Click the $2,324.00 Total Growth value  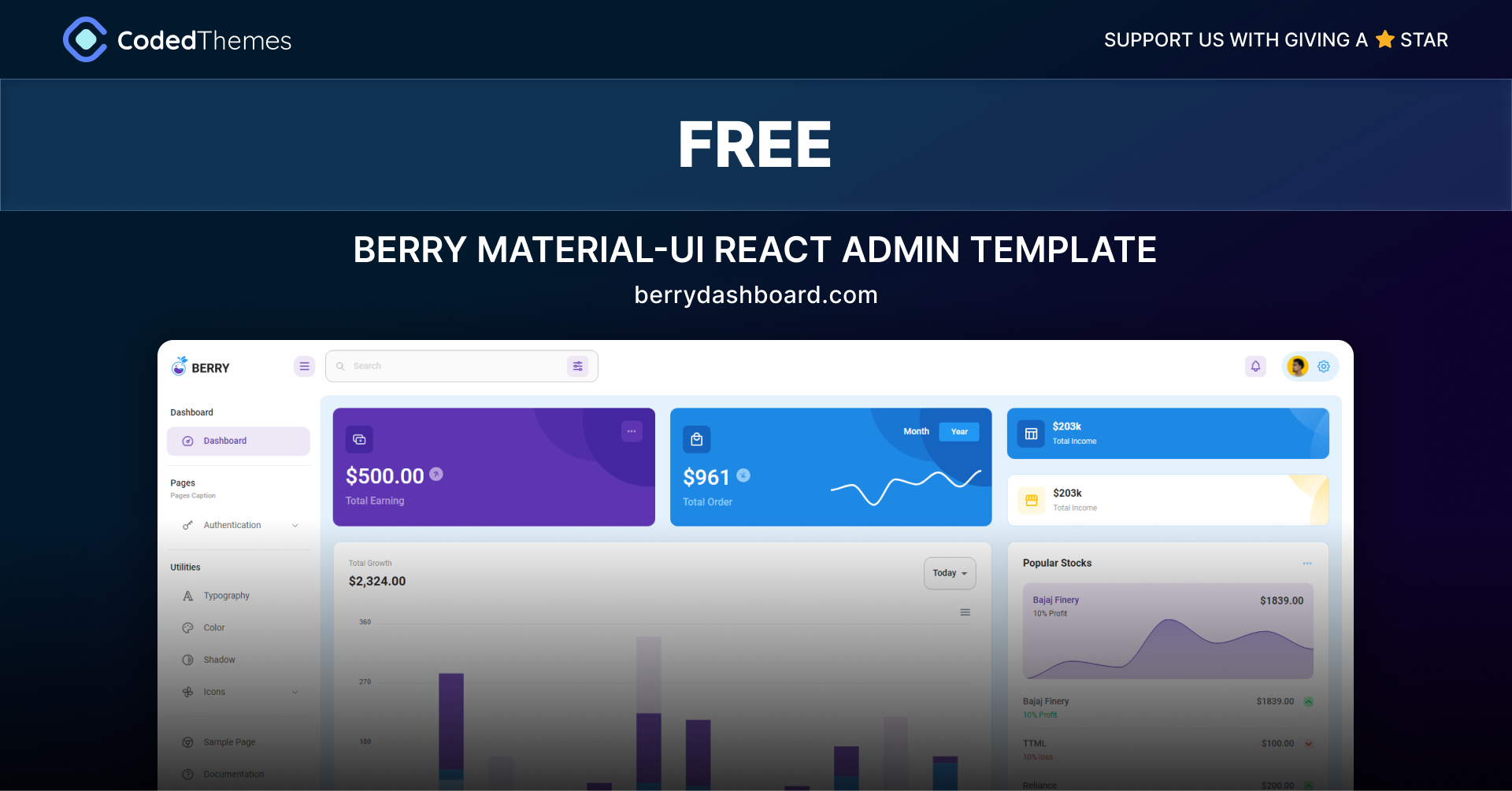click(x=377, y=582)
